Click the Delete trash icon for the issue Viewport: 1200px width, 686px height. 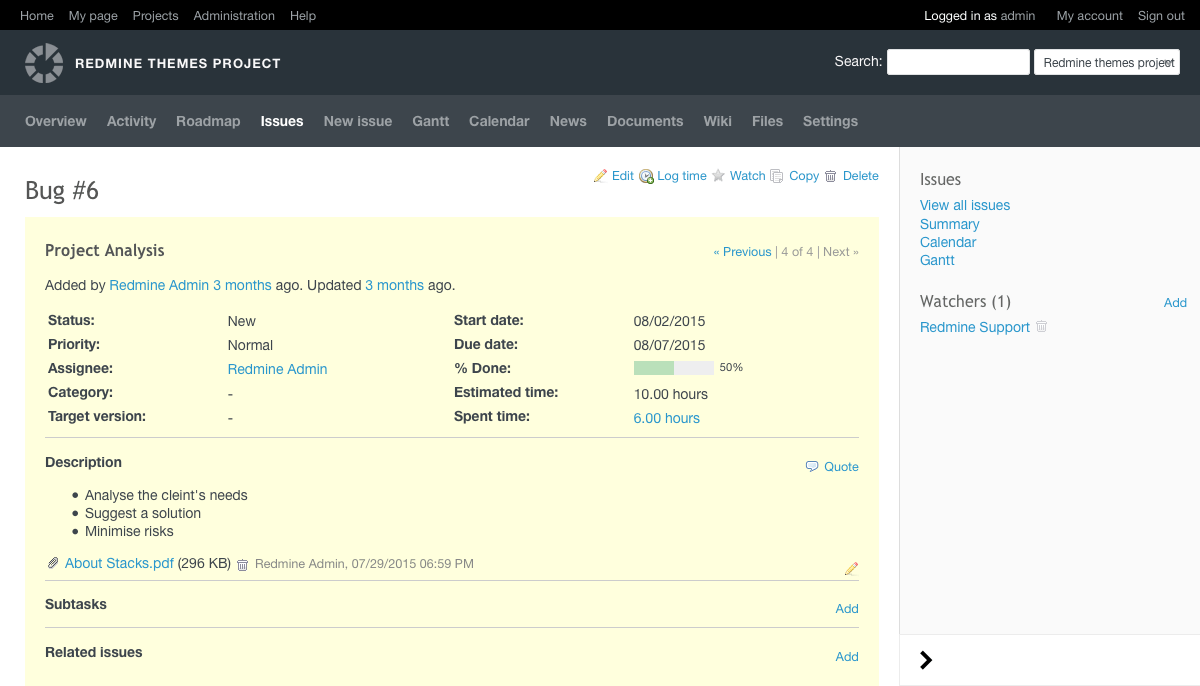click(x=830, y=176)
